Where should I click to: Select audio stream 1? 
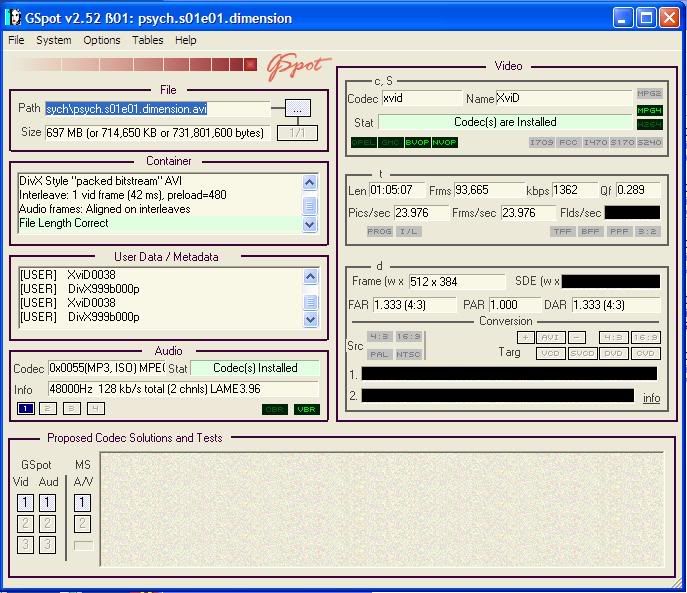click(x=26, y=408)
